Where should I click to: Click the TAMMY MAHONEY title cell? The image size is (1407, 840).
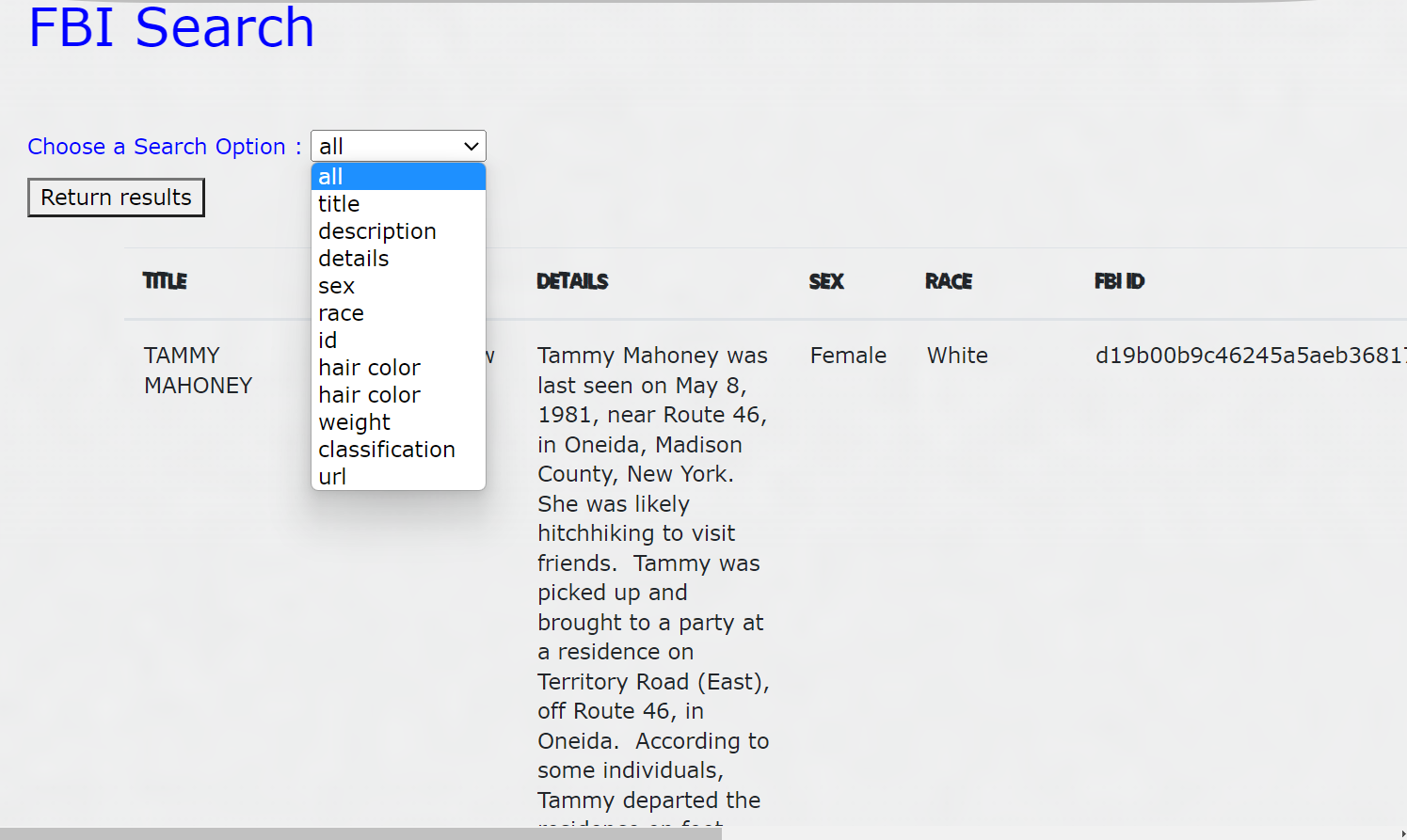tap(199, 371)
